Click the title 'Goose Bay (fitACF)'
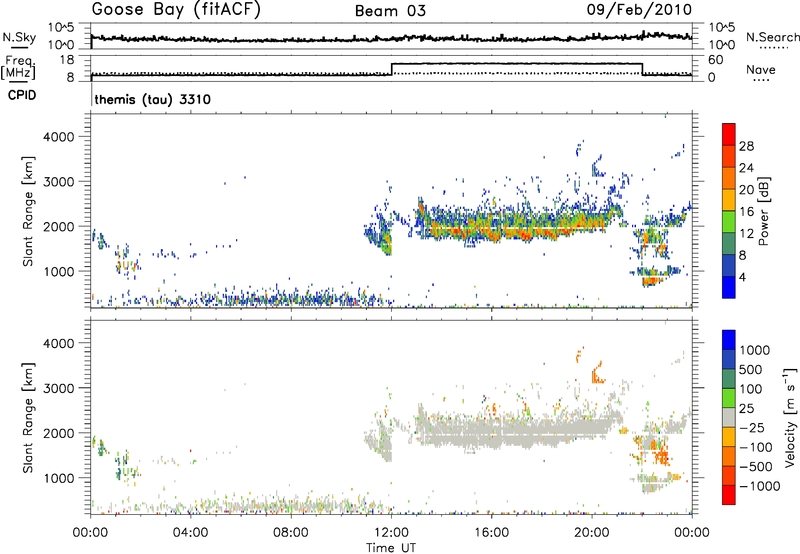This screenshot has width=800, height=554. coord(176,10)
